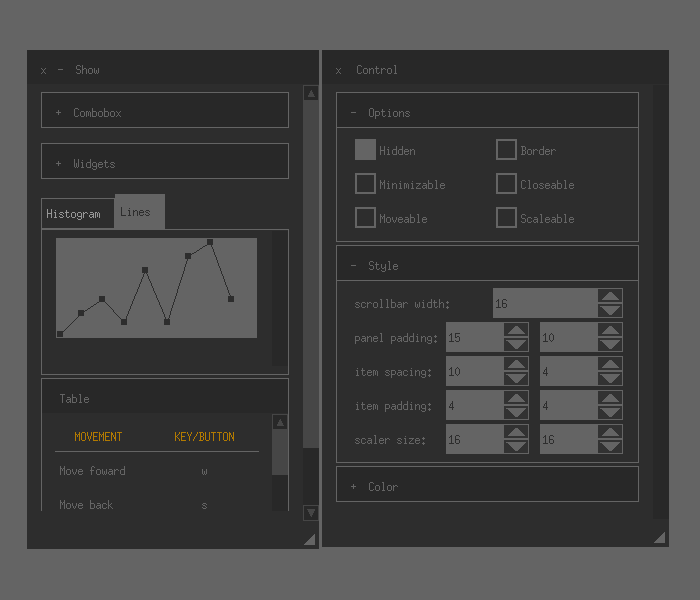Click the MOVEMENT column header
700x600 pixels.
(x=98, y=437)
